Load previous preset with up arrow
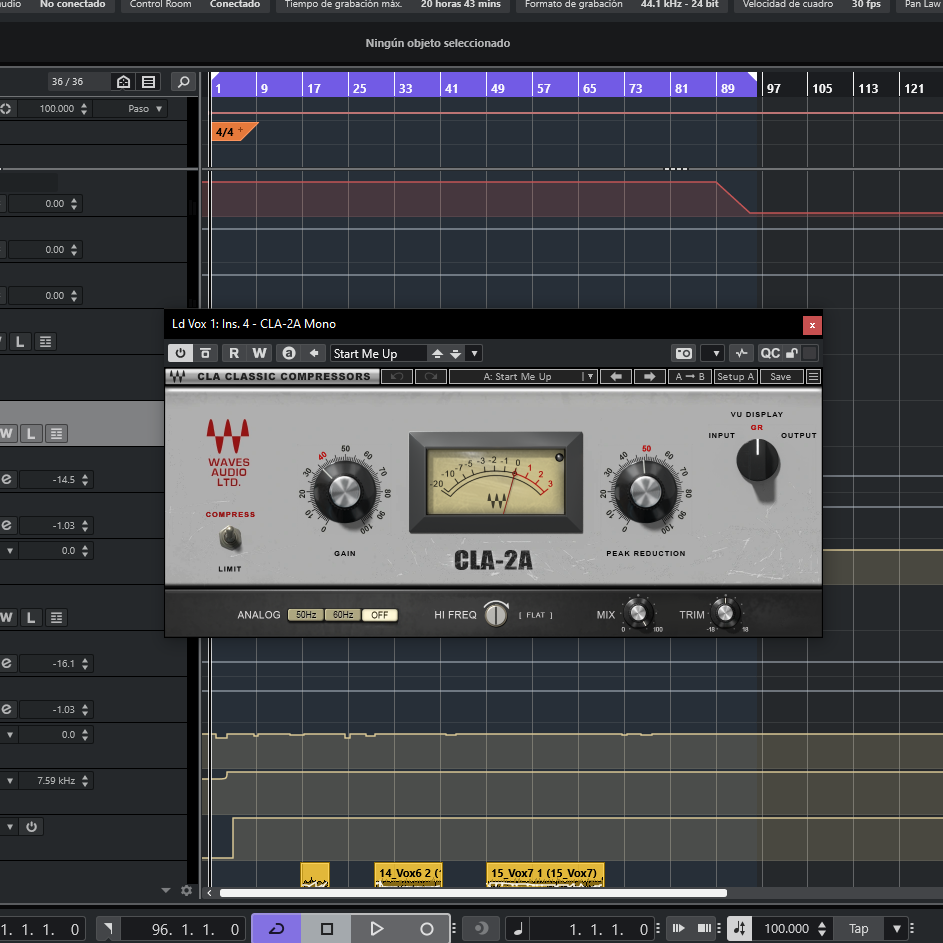Image resolution: width=943 pixels, height=943 pixels. coord(438,354)
